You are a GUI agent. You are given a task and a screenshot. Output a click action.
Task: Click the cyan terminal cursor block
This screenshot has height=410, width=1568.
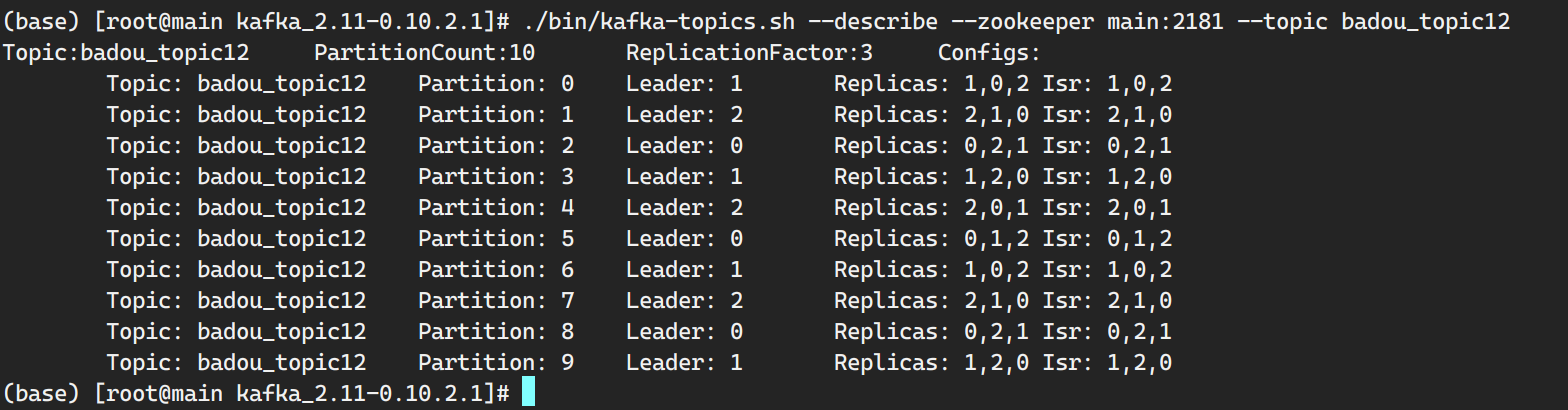click(x=528, y=392)
